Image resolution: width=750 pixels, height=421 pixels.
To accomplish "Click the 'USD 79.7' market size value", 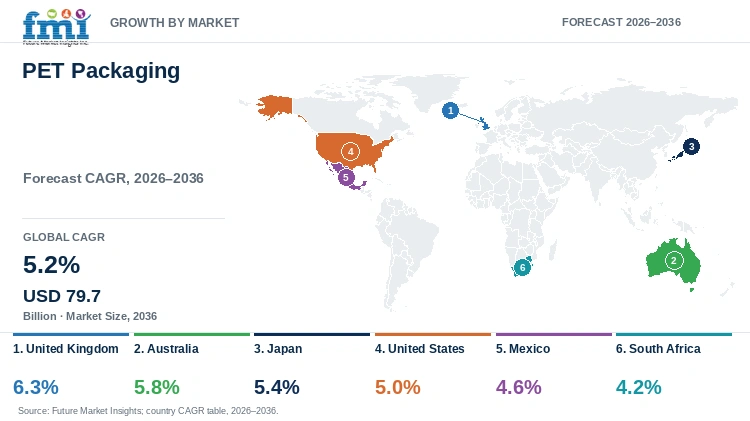I will pyautogui.click(x=62, y=296).
